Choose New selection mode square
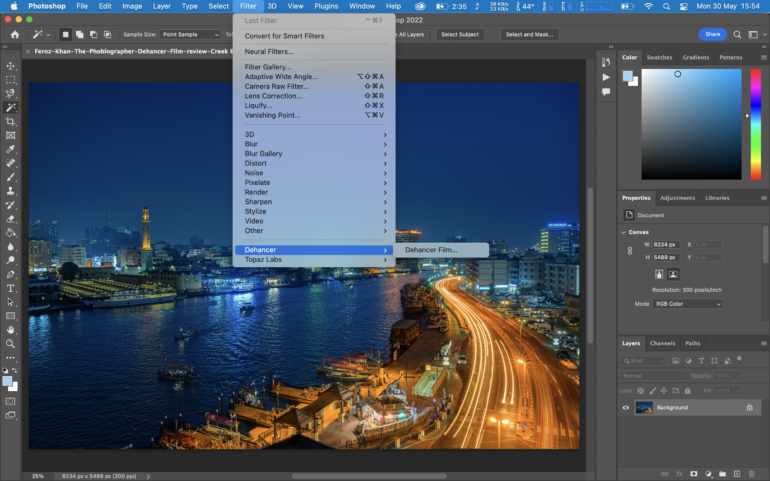The image size is (770, 481). 65,34
